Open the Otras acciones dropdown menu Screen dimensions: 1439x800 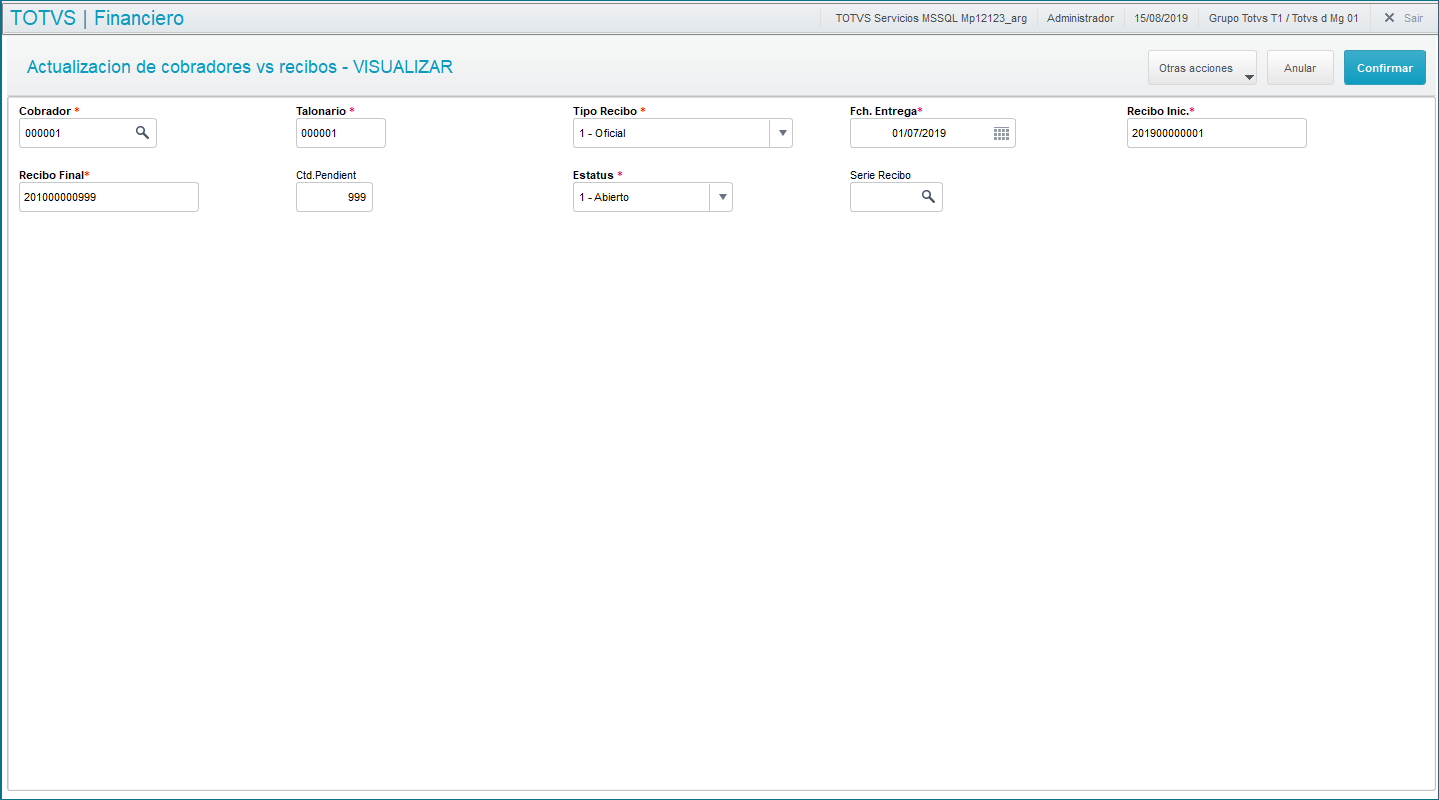(x=1203, y=68)
